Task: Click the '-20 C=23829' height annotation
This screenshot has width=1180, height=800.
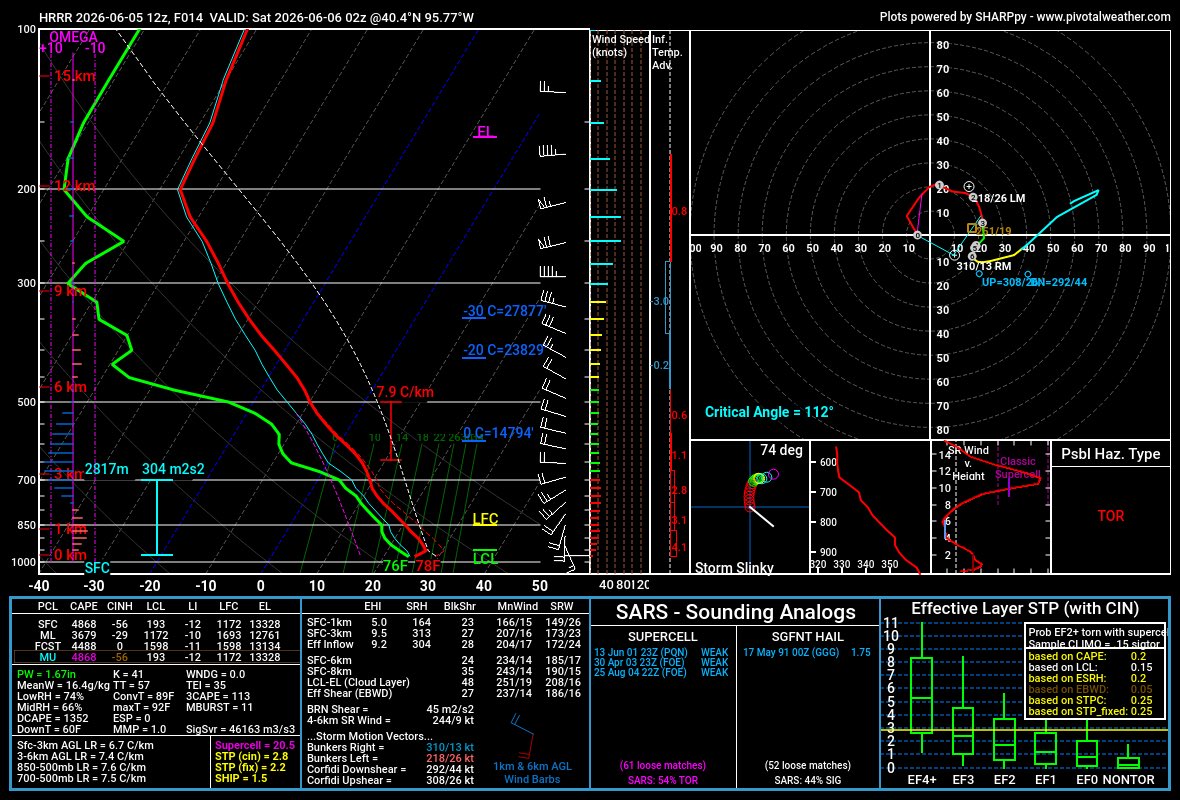Action: (x=503, y=350)
